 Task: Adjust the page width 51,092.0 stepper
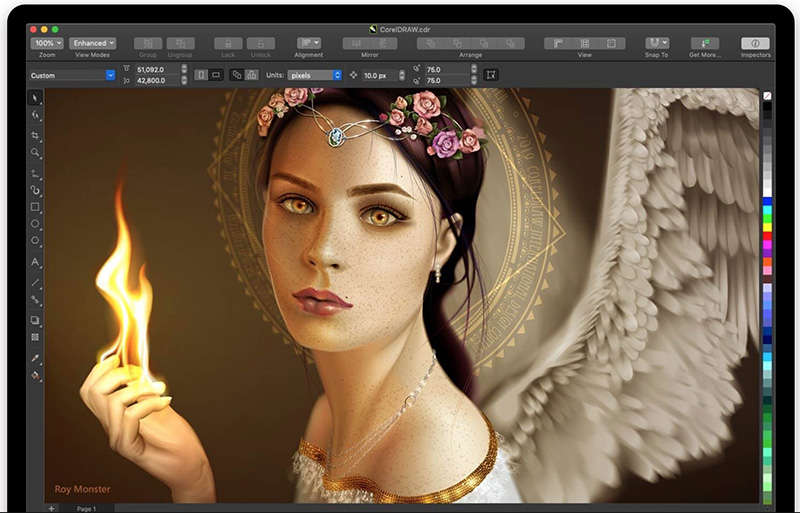[184, 69]
